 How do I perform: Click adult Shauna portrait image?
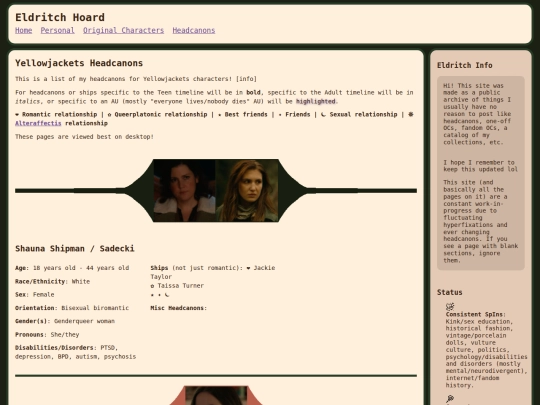(x=185, y=190)
